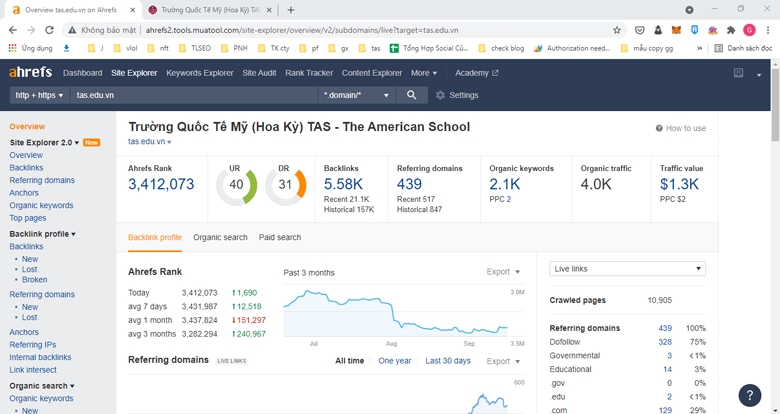Open Tổng Hợp Social sheets bookmark
The height and width of the screenshot is (414, 780).
429,48
